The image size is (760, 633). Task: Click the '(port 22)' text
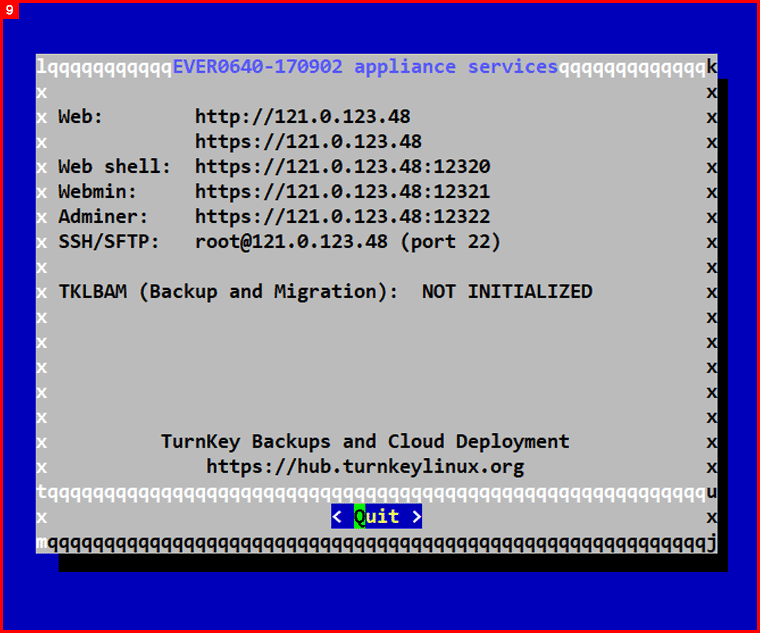pyautogui.click(x=450, y=242)
